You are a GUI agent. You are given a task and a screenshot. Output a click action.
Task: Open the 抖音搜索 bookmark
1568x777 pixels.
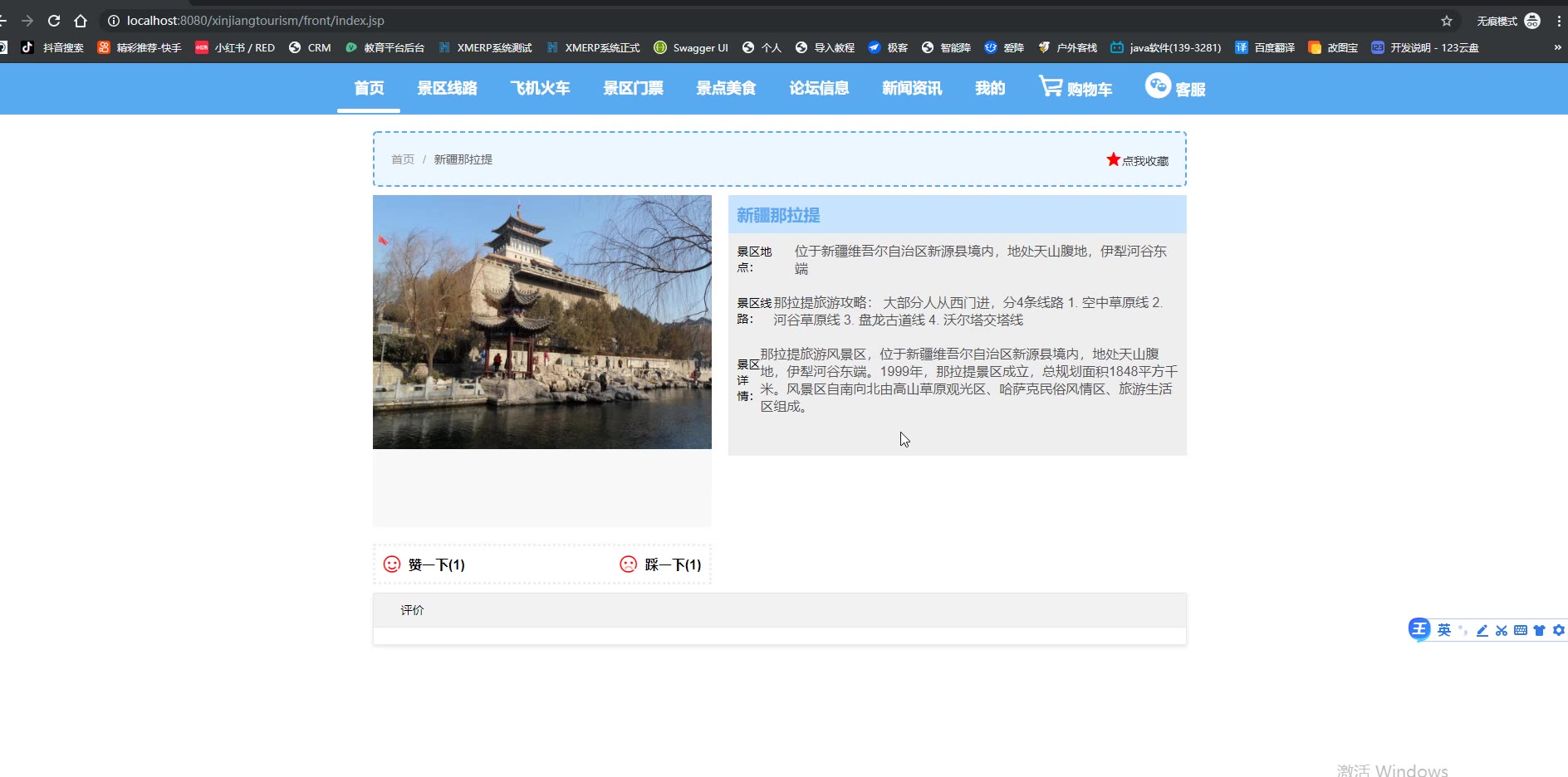click(x=52, y=47)
